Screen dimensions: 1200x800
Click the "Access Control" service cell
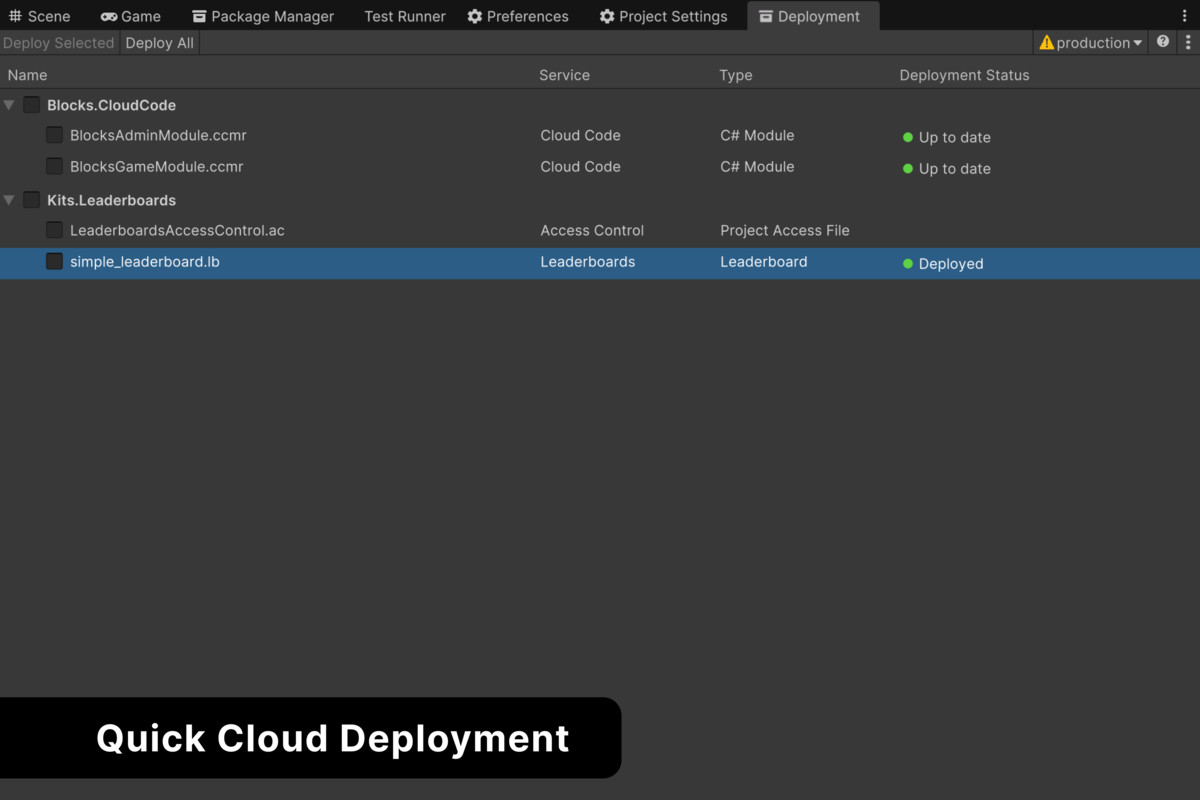tap(592, 230)
